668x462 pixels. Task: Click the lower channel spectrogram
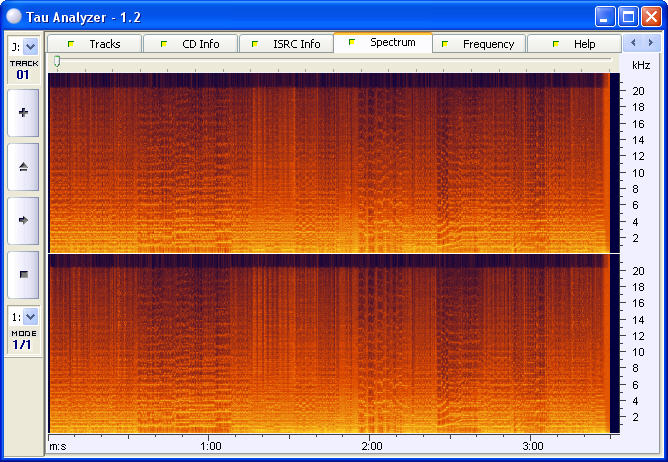330,344
